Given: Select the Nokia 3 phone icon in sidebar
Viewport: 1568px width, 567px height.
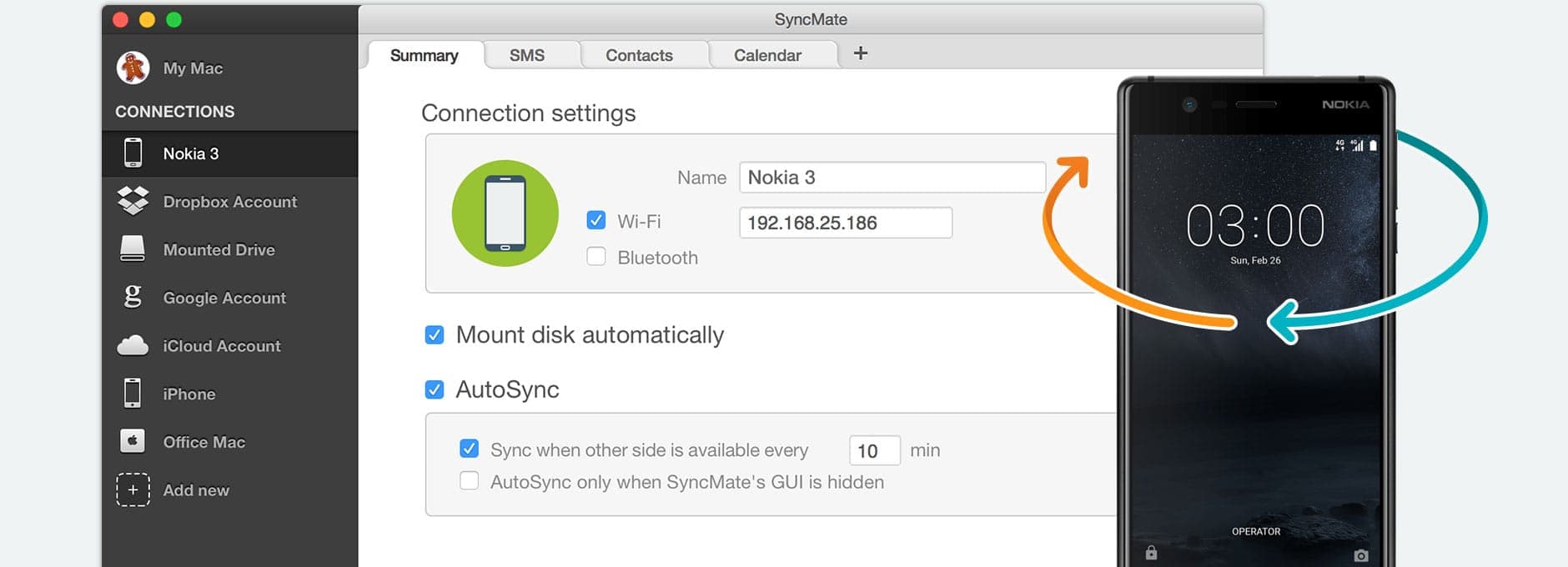Looking at the screenshot, I should point(133,153).
